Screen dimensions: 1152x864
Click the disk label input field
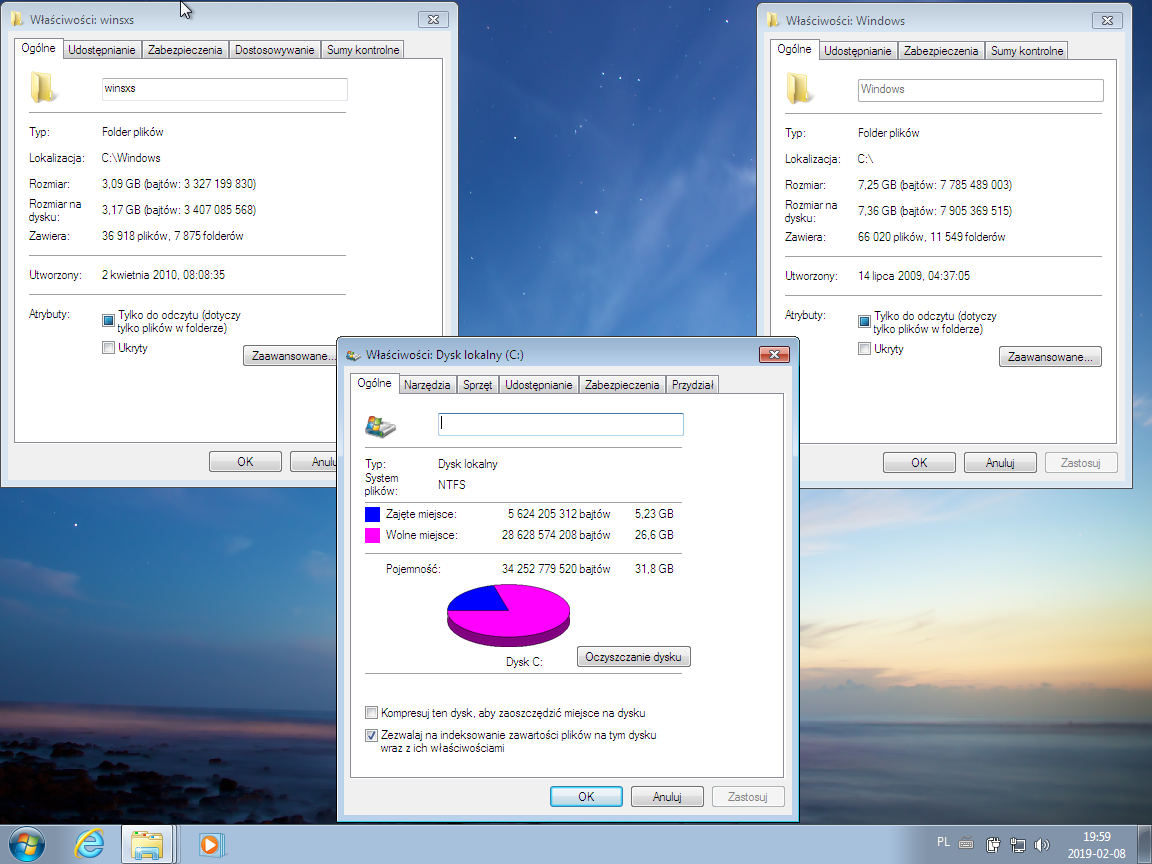(559, 423)
